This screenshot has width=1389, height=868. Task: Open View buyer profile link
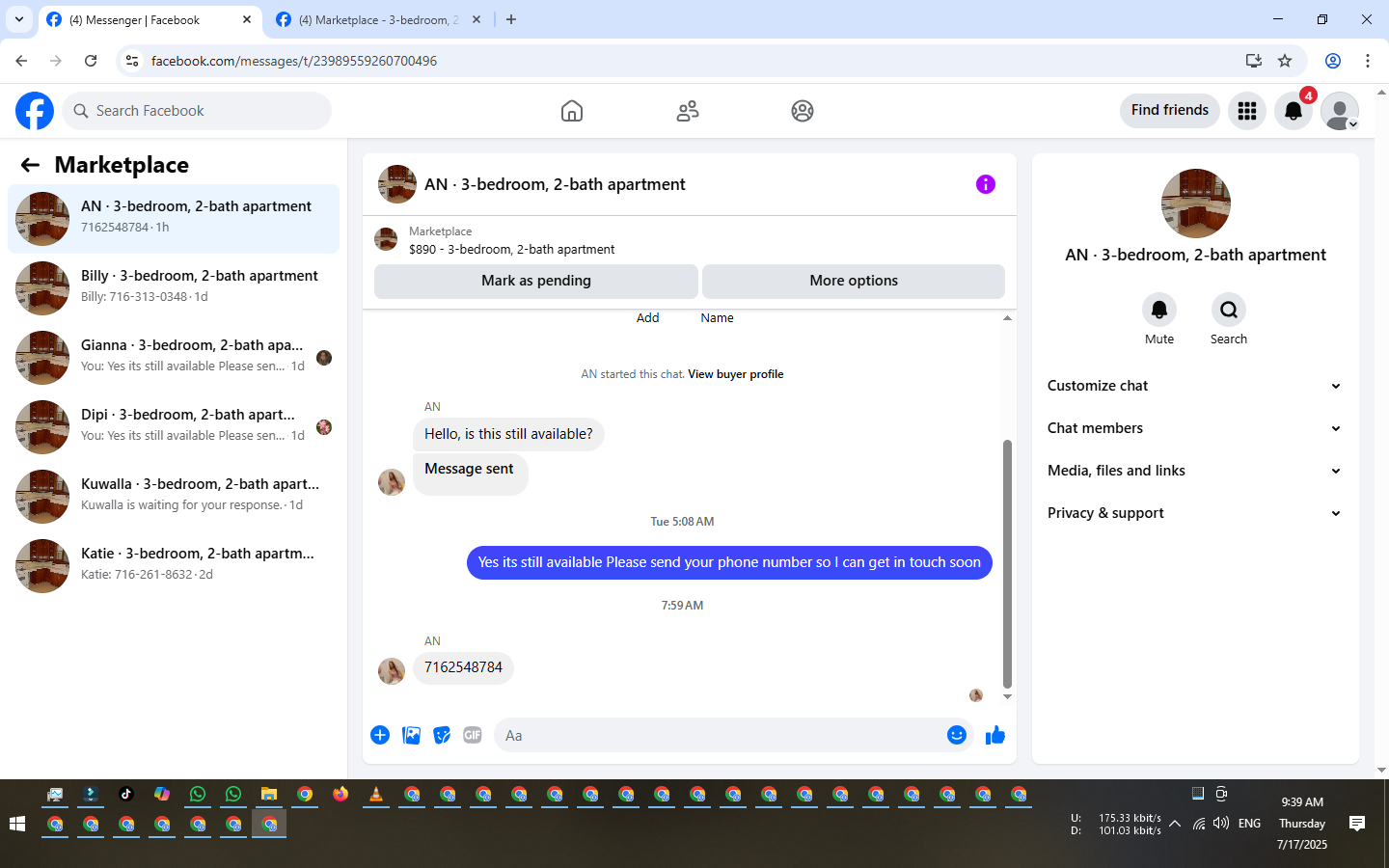(x=736, y=374)
